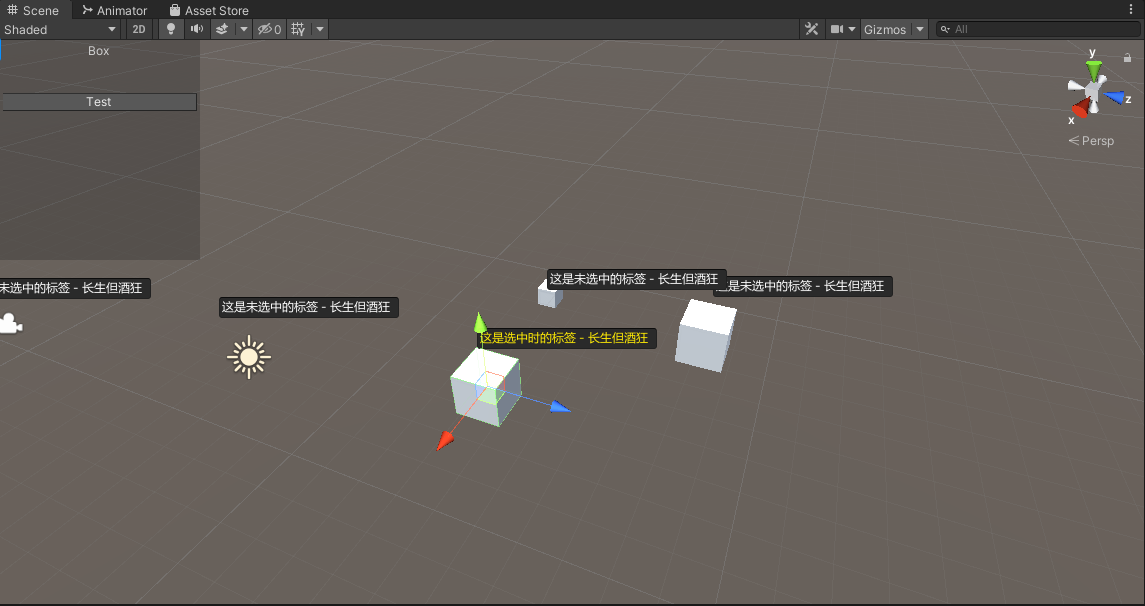Screen dimensions: 1145x606
Task: Click the label above the sun light
Action: click(x=309, y=307)
